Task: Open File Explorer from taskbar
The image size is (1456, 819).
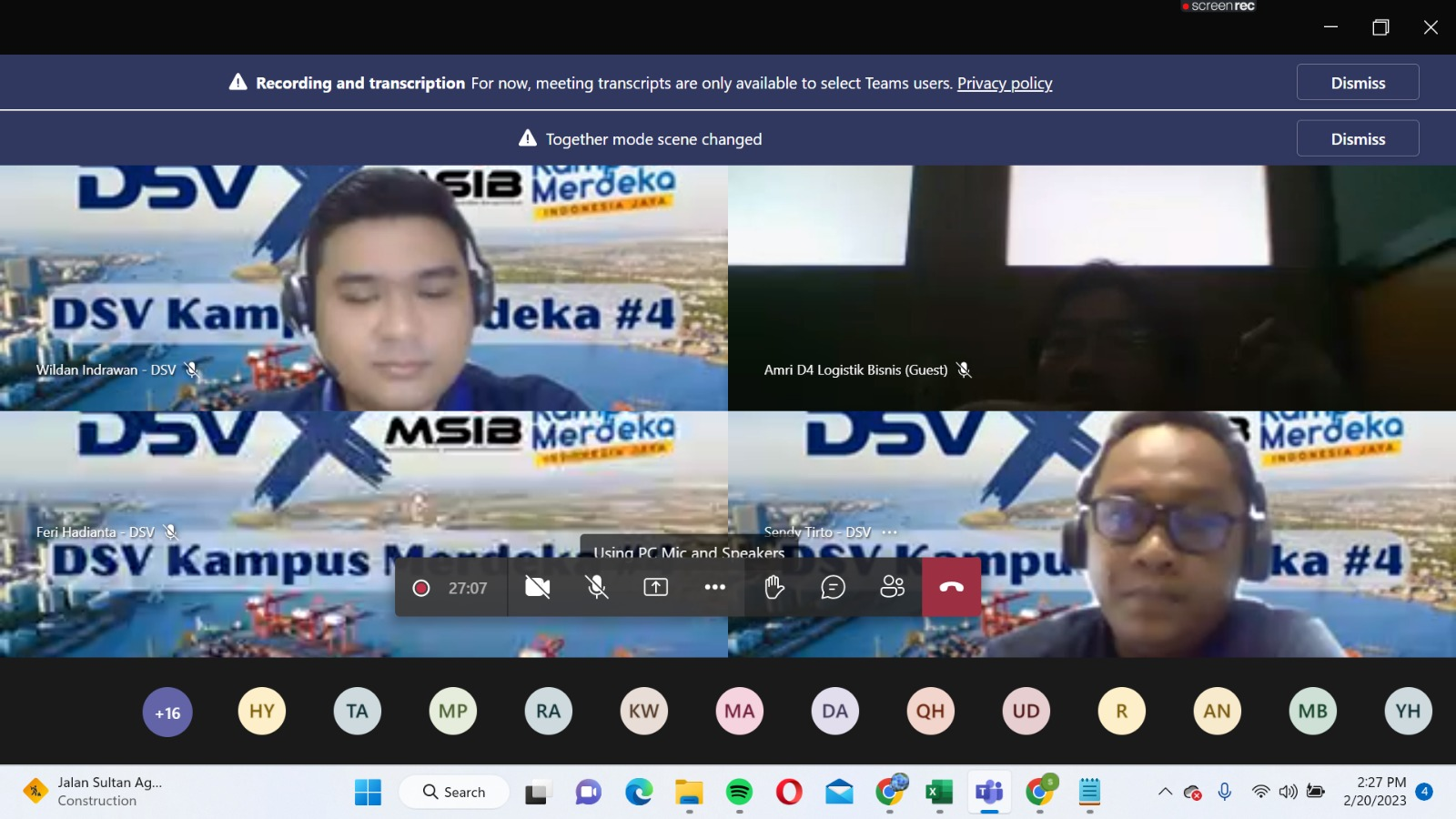Action: [689, 793]
